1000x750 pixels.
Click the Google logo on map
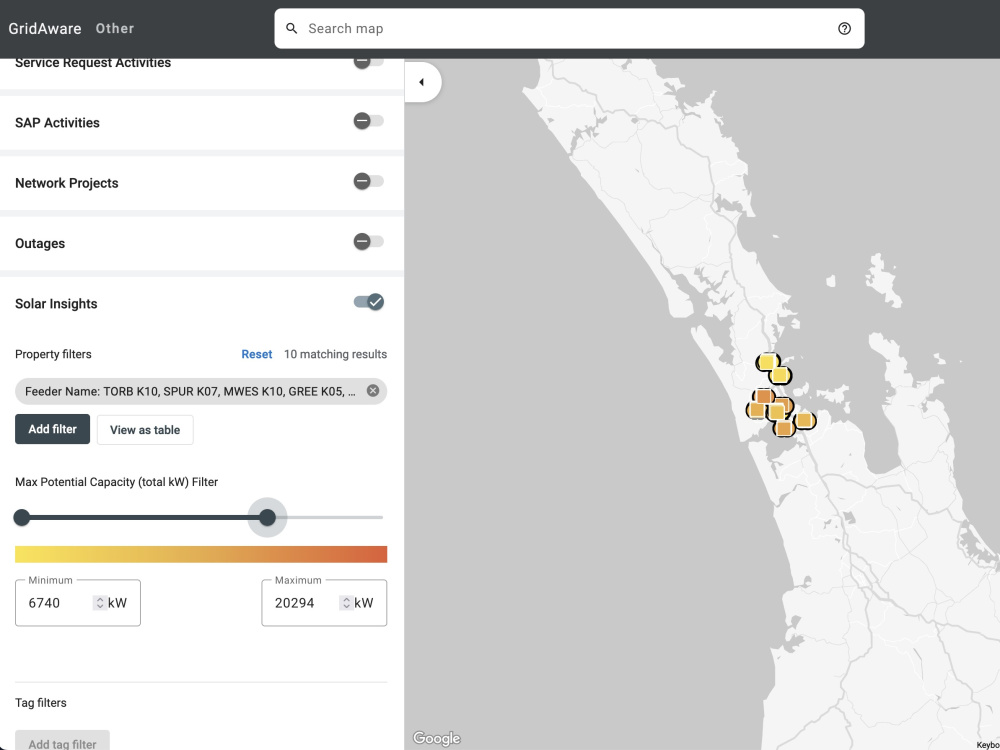[436, 738]
